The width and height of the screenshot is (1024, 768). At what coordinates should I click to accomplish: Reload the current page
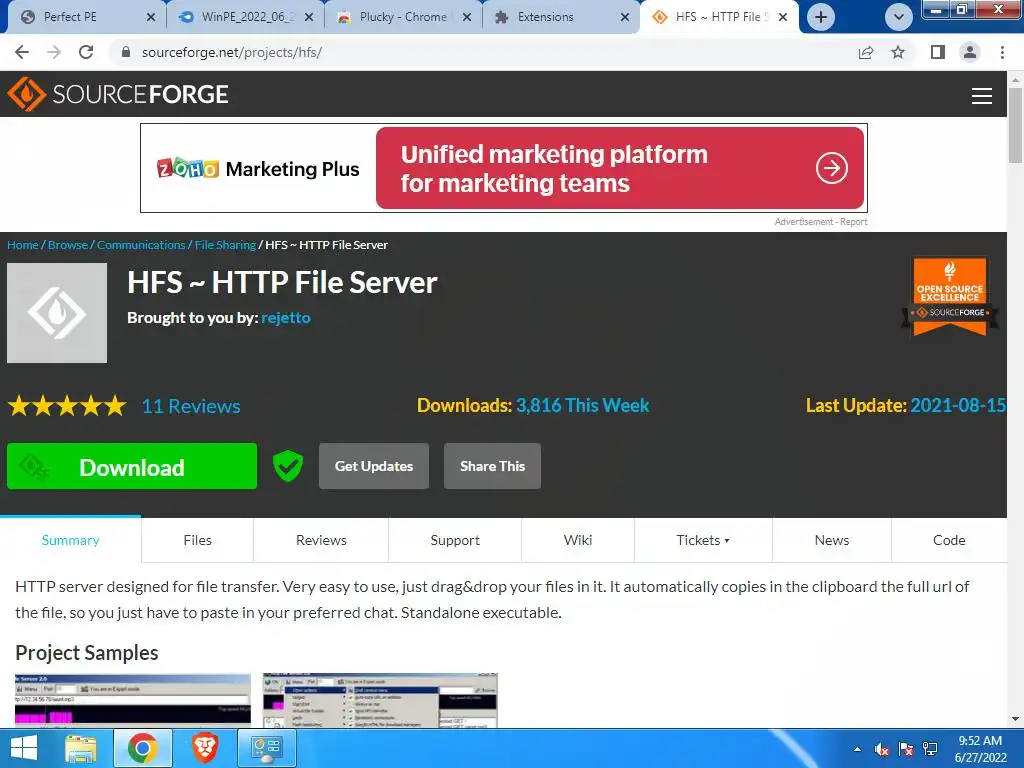coord(86,52)
